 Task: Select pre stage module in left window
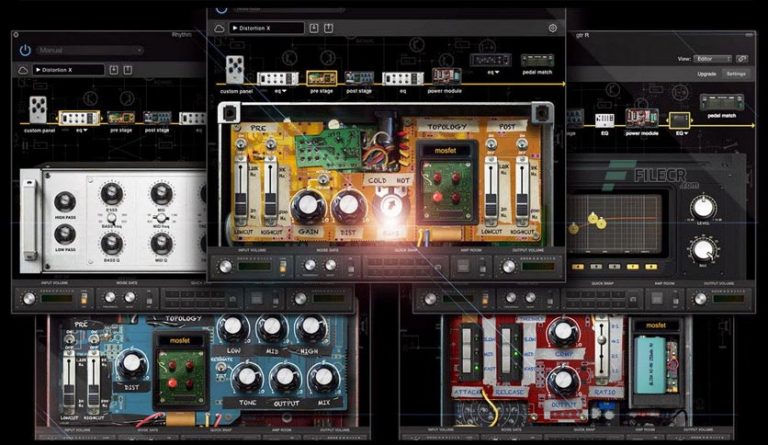point(120,118)
